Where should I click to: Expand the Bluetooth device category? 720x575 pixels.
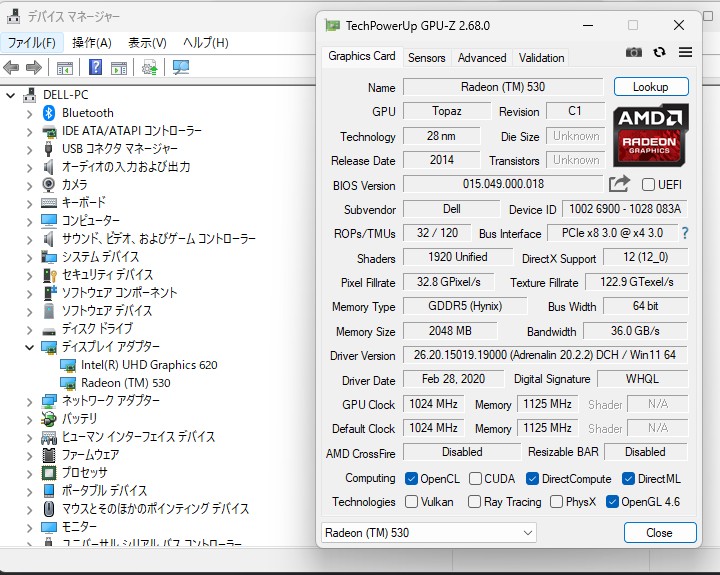click(29, 113)
